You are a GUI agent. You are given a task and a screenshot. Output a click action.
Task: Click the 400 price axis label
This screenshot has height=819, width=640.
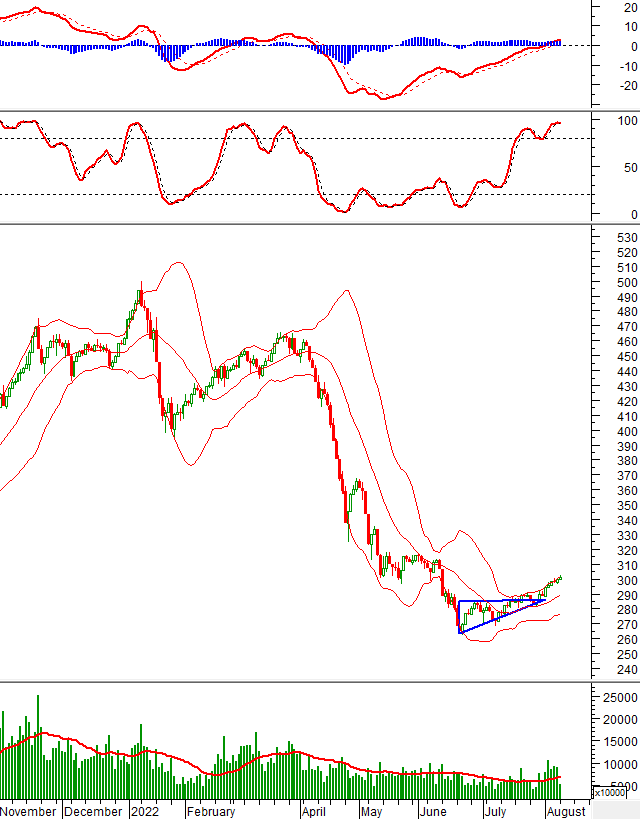point(627,432)
